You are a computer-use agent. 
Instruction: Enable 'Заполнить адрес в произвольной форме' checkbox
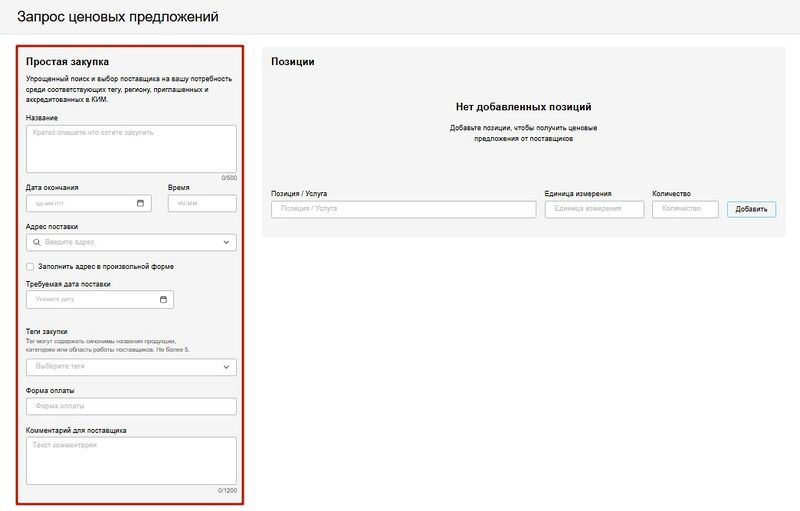click(30, 267)
